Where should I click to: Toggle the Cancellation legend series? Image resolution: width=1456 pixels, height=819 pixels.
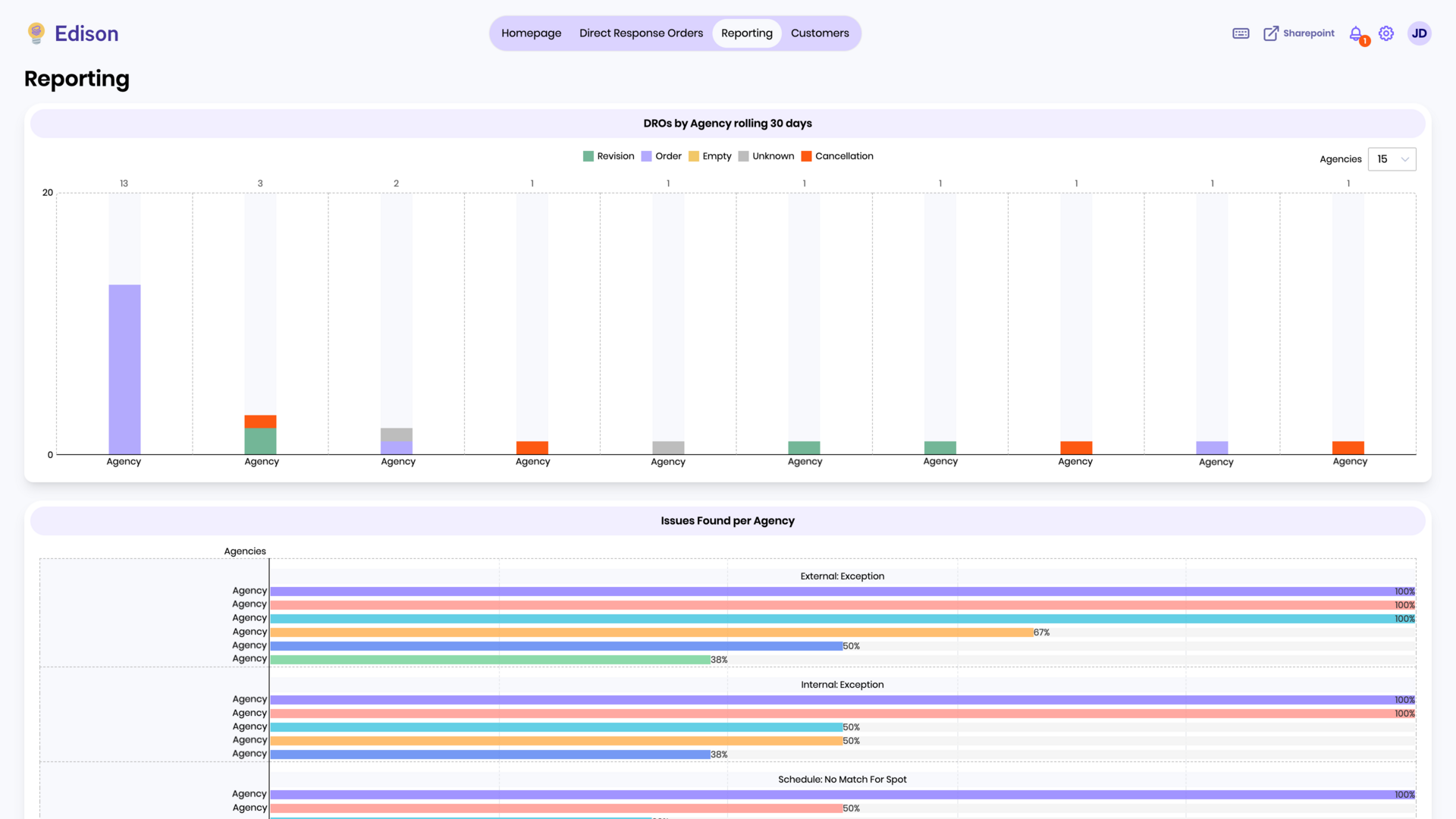coord(837,156)
